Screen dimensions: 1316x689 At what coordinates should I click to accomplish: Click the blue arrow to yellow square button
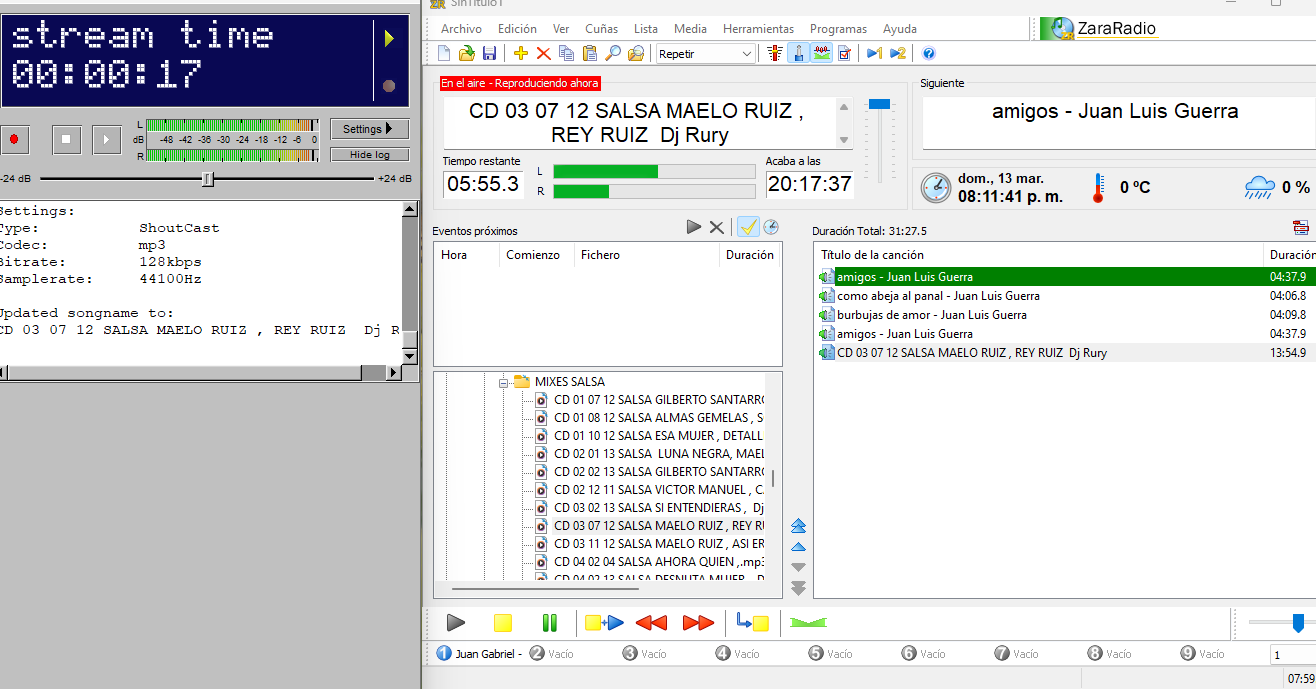752,623
